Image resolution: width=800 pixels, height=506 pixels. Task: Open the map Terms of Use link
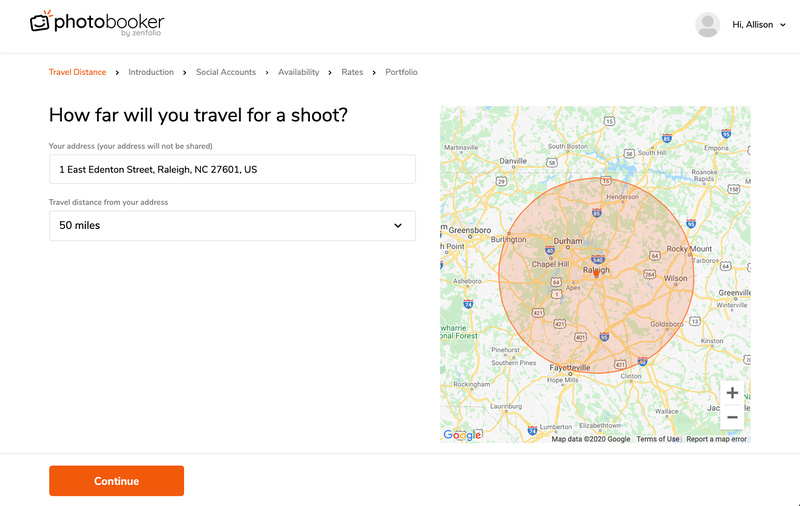(x=658, y=439)
